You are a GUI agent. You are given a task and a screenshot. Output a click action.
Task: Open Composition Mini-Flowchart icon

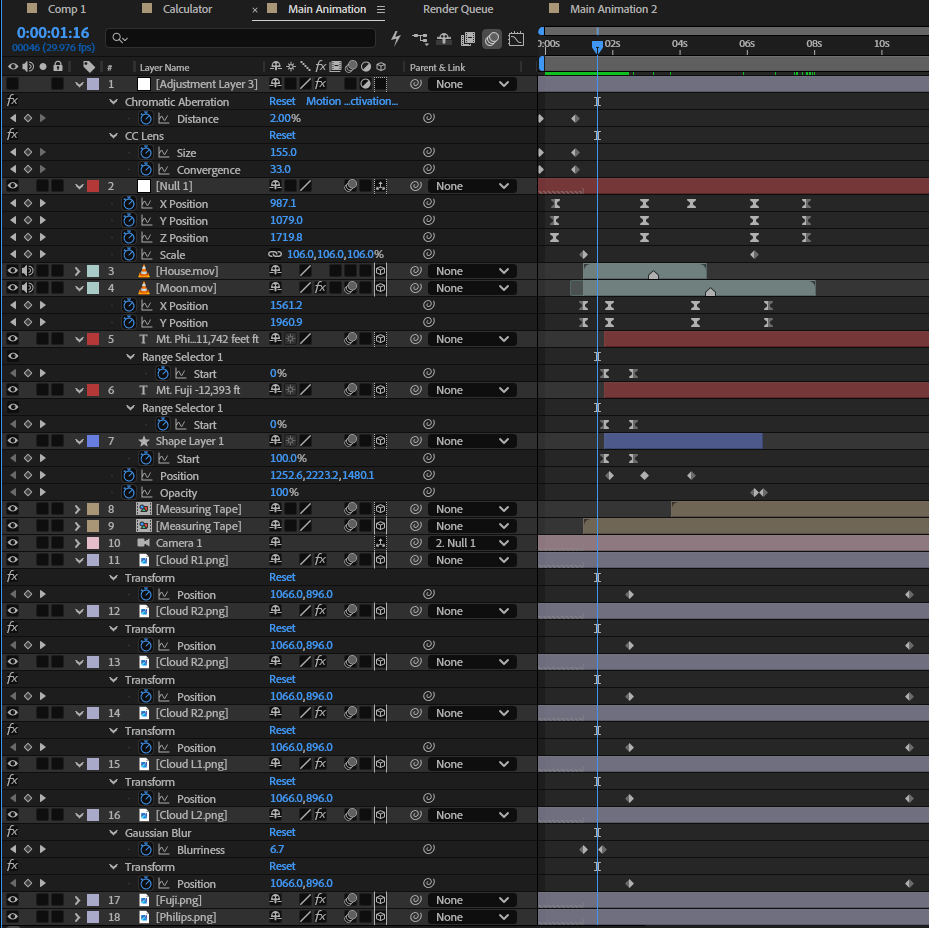point(420,39)
